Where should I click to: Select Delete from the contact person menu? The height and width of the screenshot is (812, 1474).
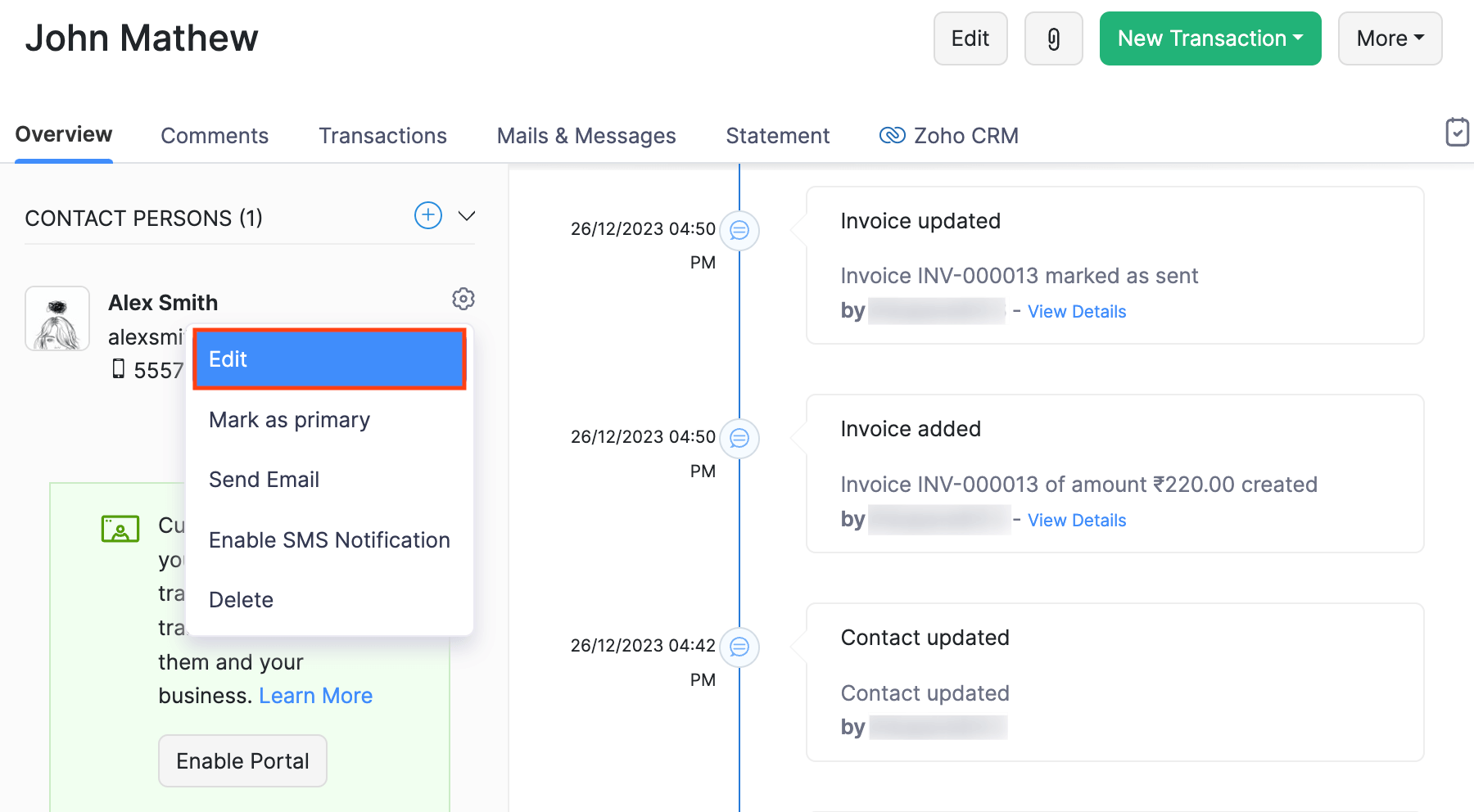click(241, 599)
